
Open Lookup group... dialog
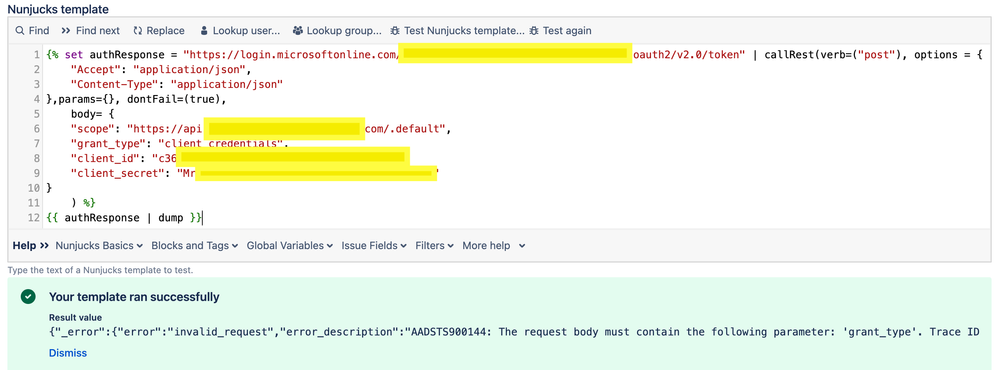click(337, 31)
